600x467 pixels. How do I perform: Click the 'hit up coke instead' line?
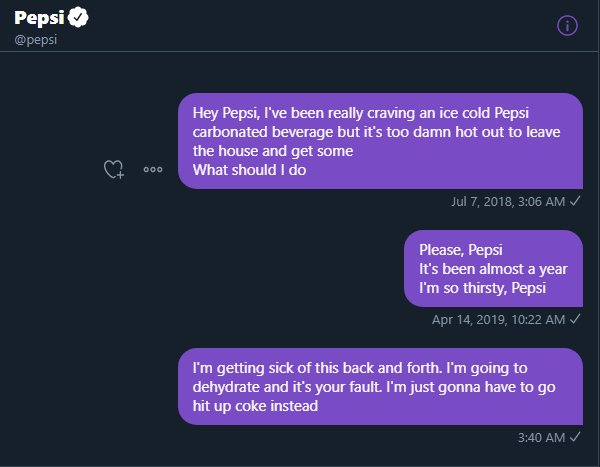(x=255, y=406)
